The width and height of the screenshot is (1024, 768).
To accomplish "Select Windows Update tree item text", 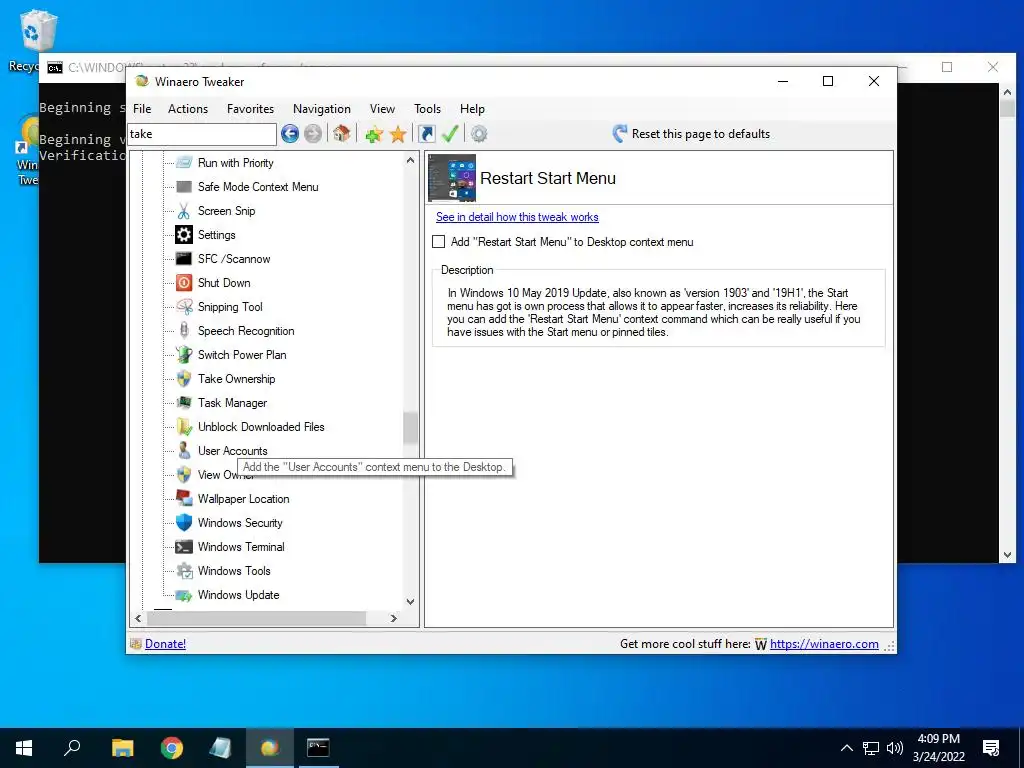I will [238, 595].
